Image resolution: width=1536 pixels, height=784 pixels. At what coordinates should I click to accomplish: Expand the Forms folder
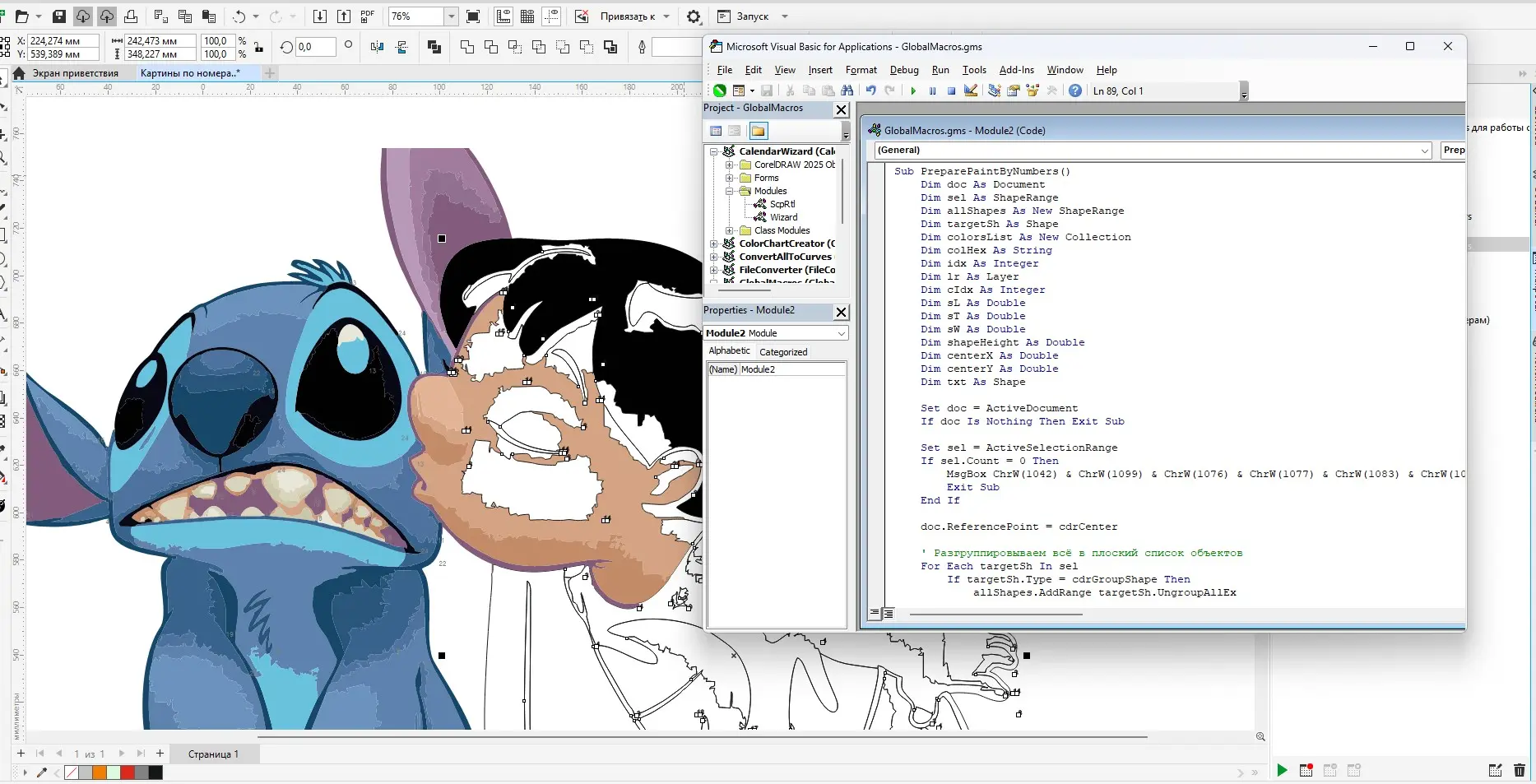729,178
